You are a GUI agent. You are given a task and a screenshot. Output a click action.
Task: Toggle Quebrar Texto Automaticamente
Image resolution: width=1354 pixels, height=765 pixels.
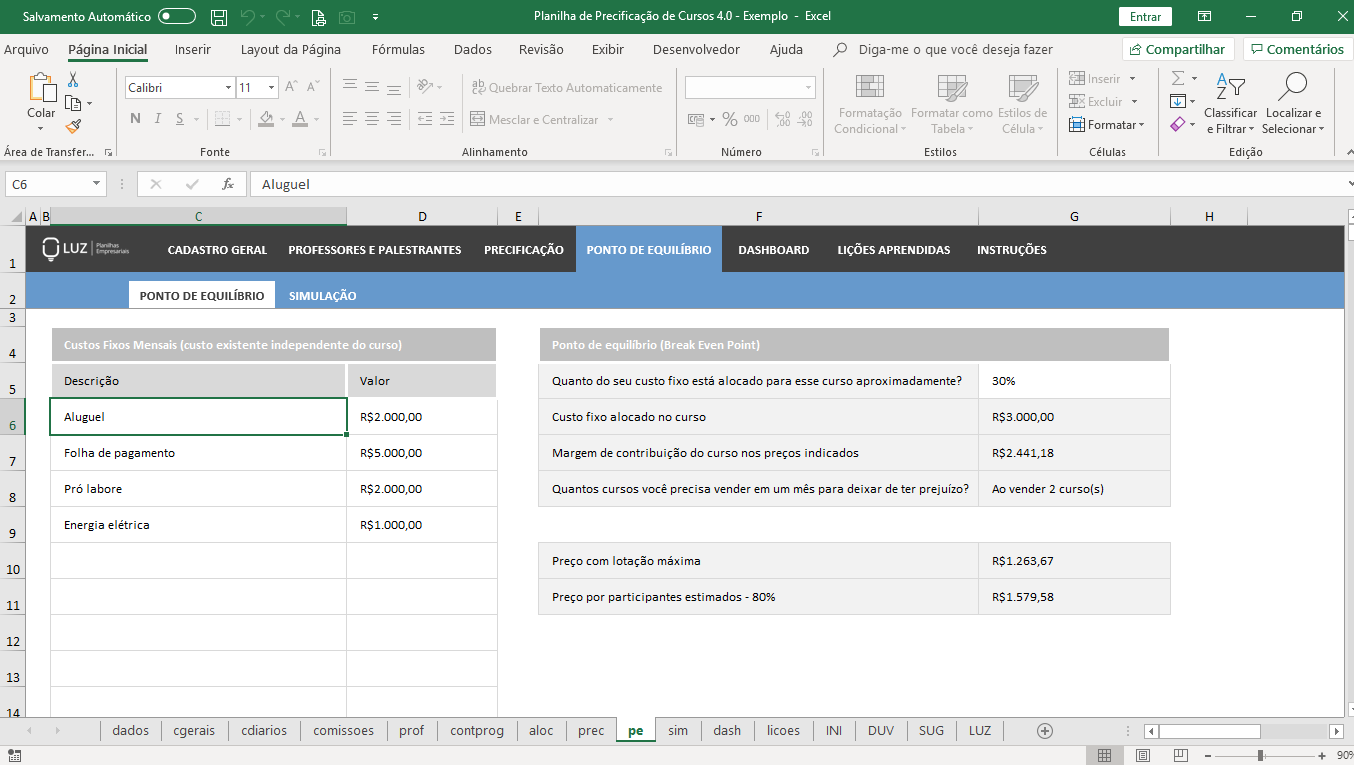(x=566, y=88)
